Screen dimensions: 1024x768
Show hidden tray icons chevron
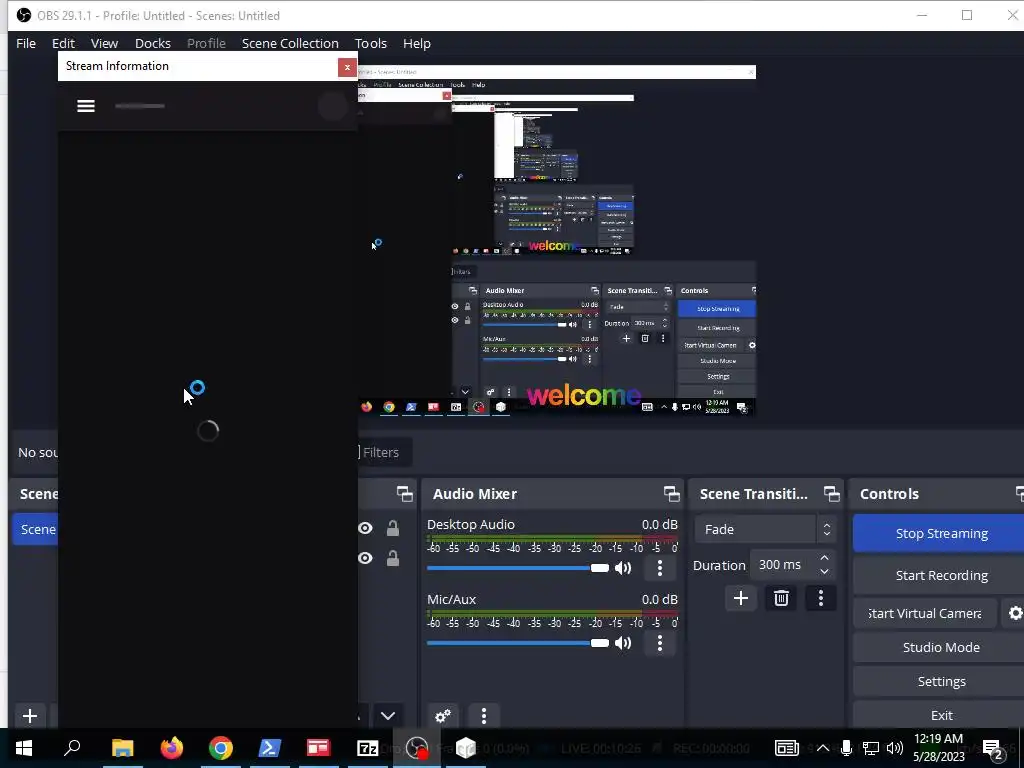(823, 748)
